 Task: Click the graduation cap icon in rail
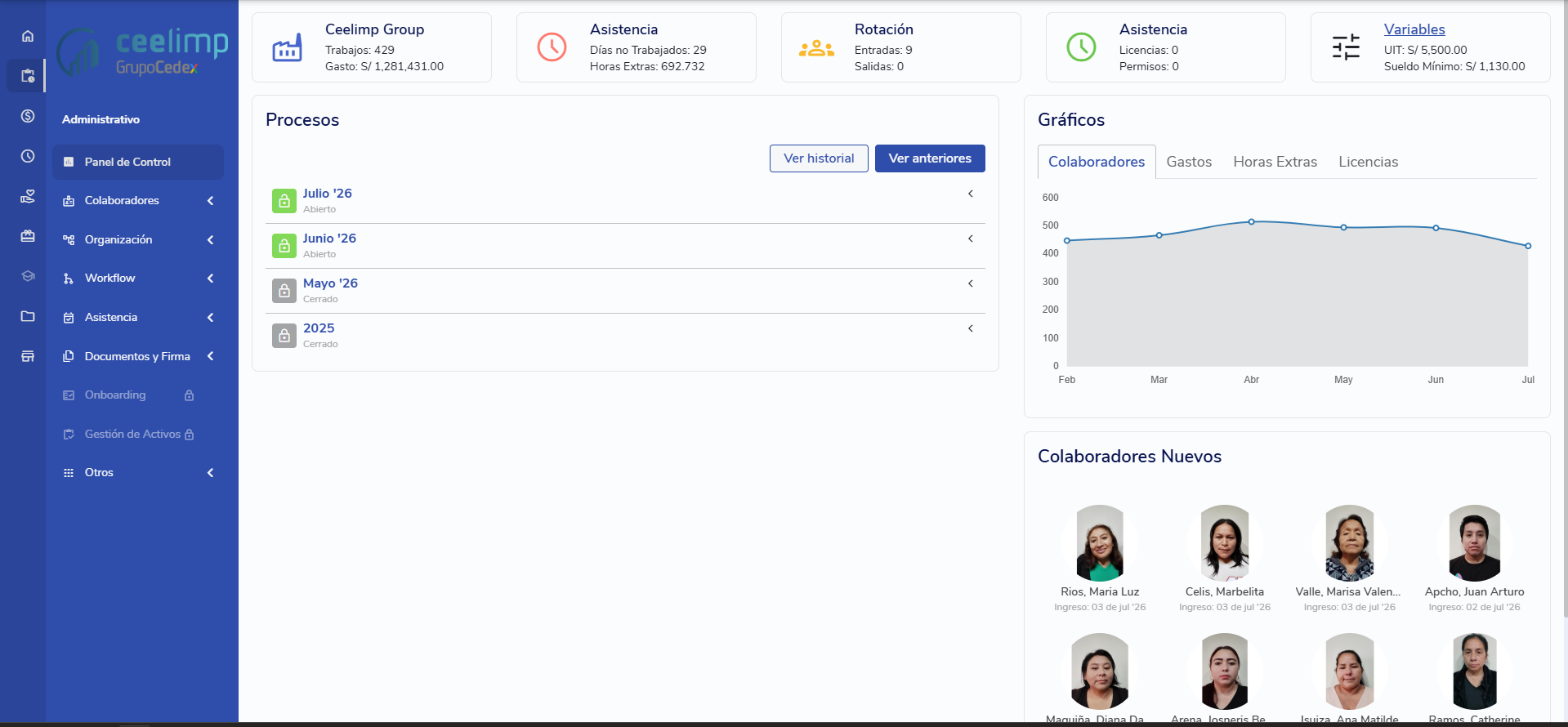tap(28, 276)
